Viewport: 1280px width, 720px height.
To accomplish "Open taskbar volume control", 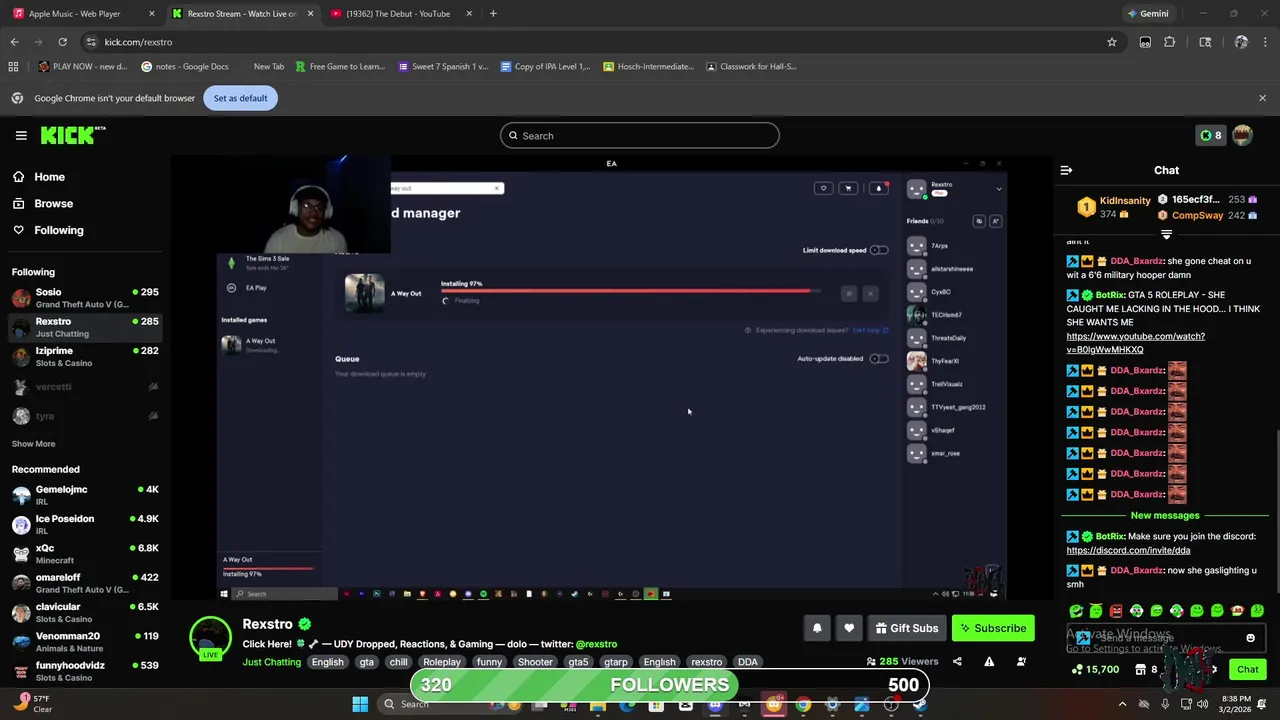I will pyautogui.click(x=1203, y=704).
